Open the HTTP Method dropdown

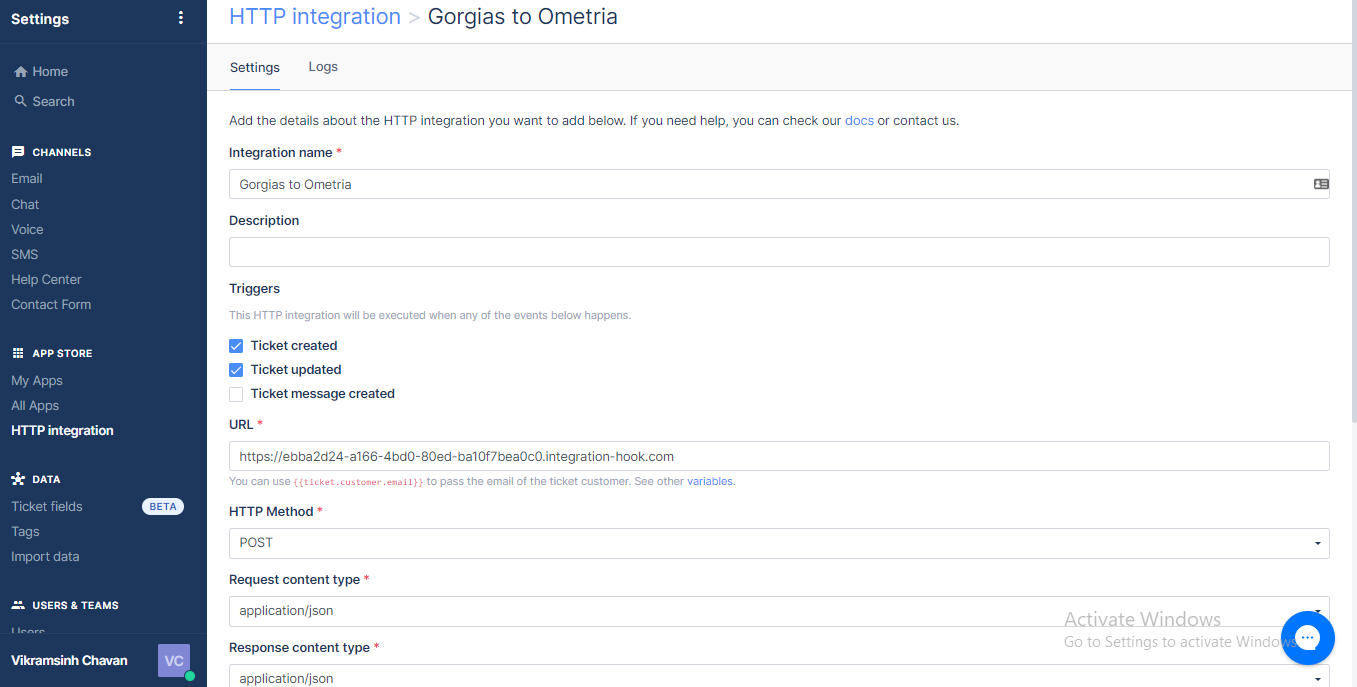(779, 543)
